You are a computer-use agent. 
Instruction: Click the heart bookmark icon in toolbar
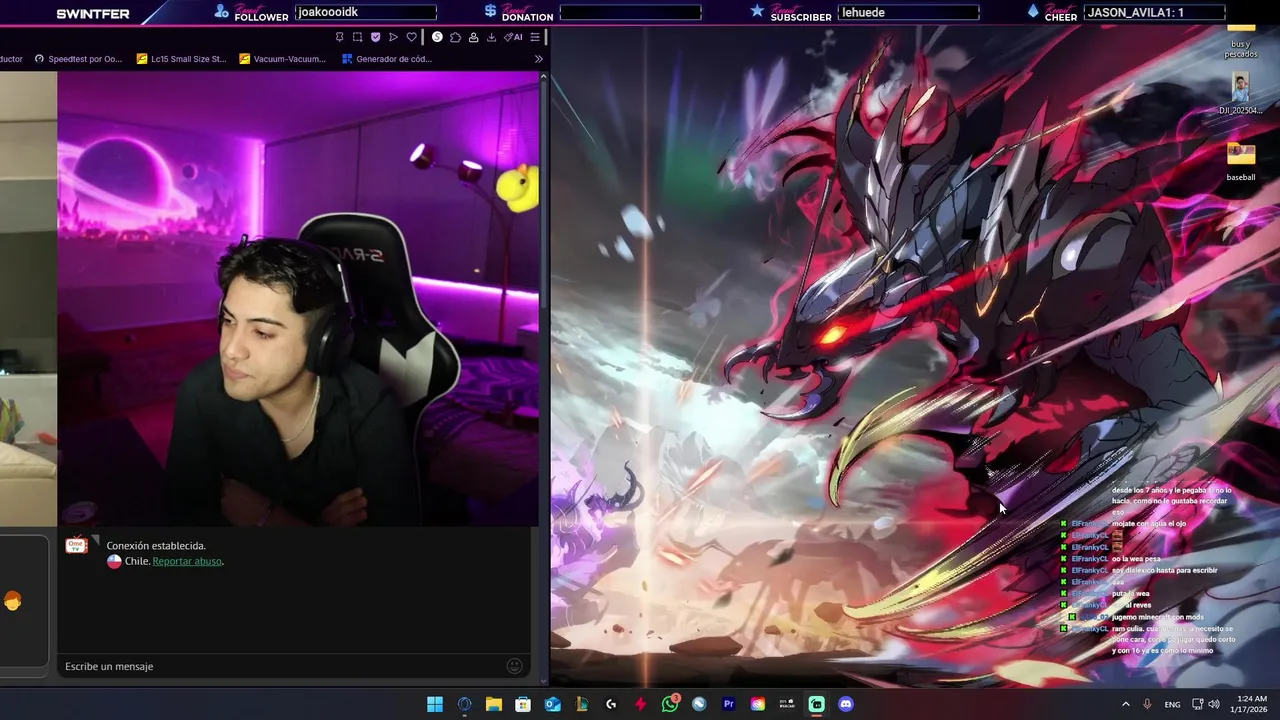click(411, 37)
